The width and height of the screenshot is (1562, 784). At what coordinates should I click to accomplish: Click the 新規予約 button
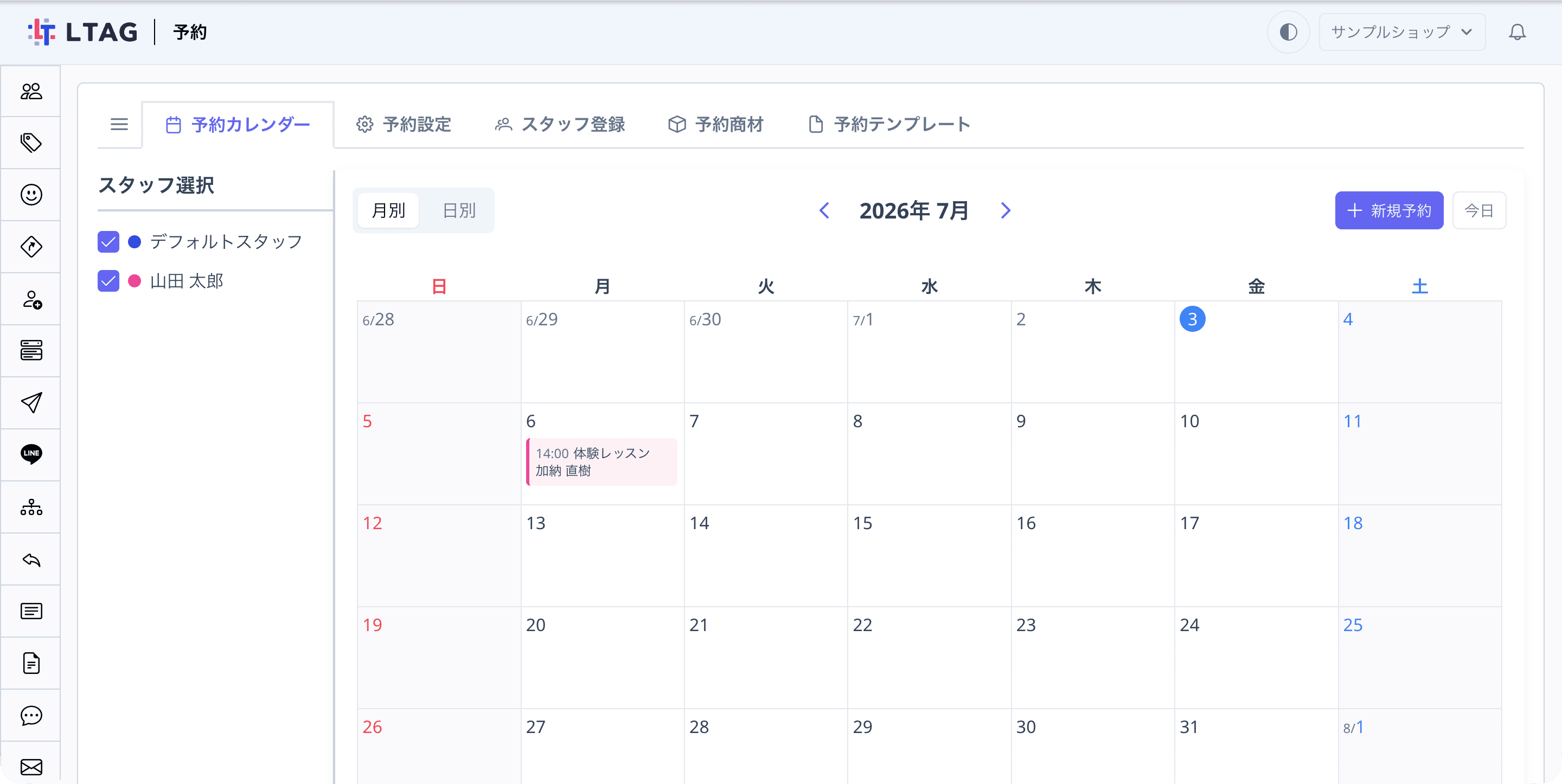(x=1388, y=210)
